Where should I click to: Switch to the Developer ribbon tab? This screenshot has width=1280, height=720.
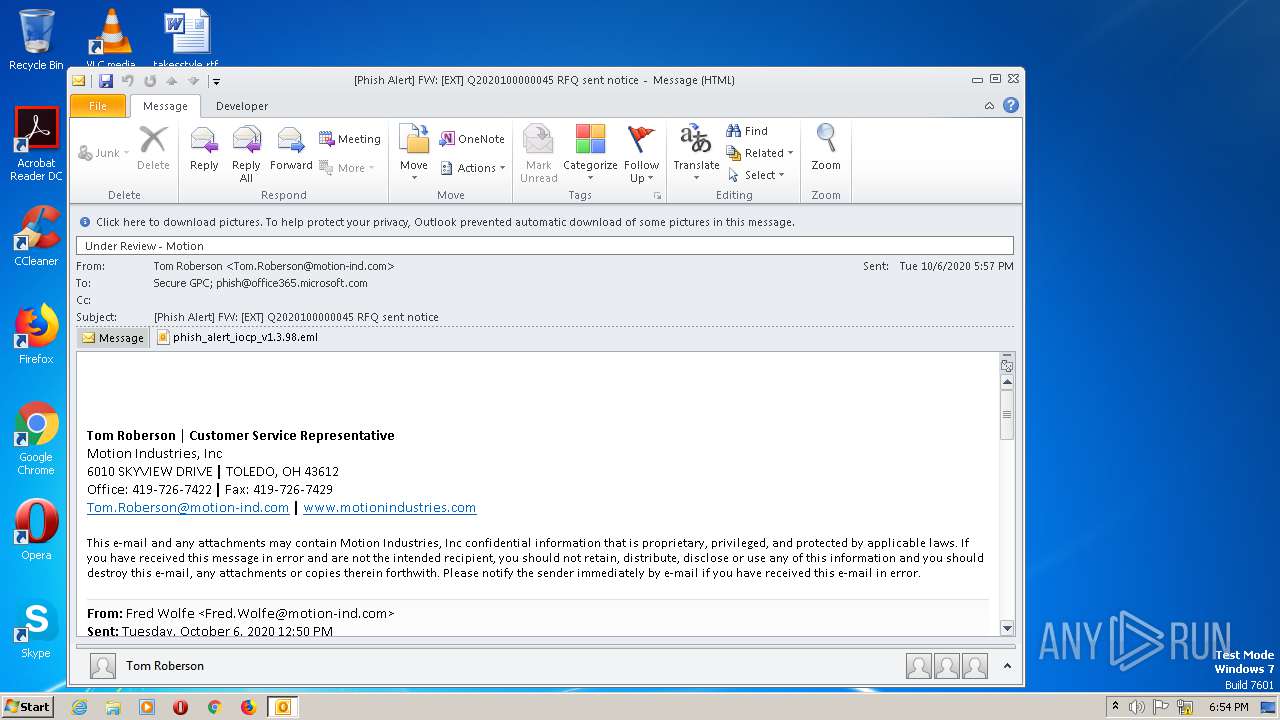pos(242,106)
